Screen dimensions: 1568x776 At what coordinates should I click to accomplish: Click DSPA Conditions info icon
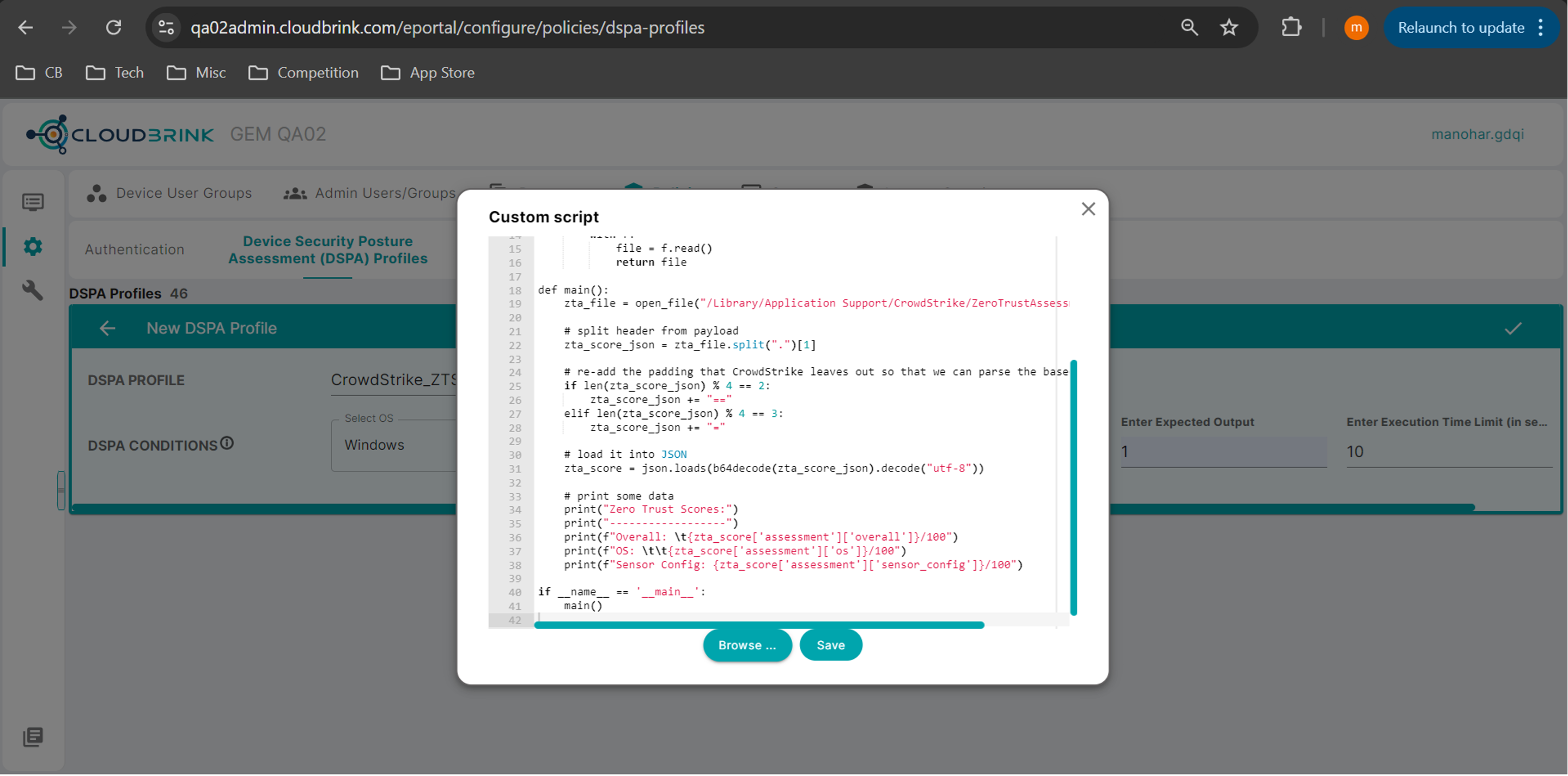coord(227,443)
